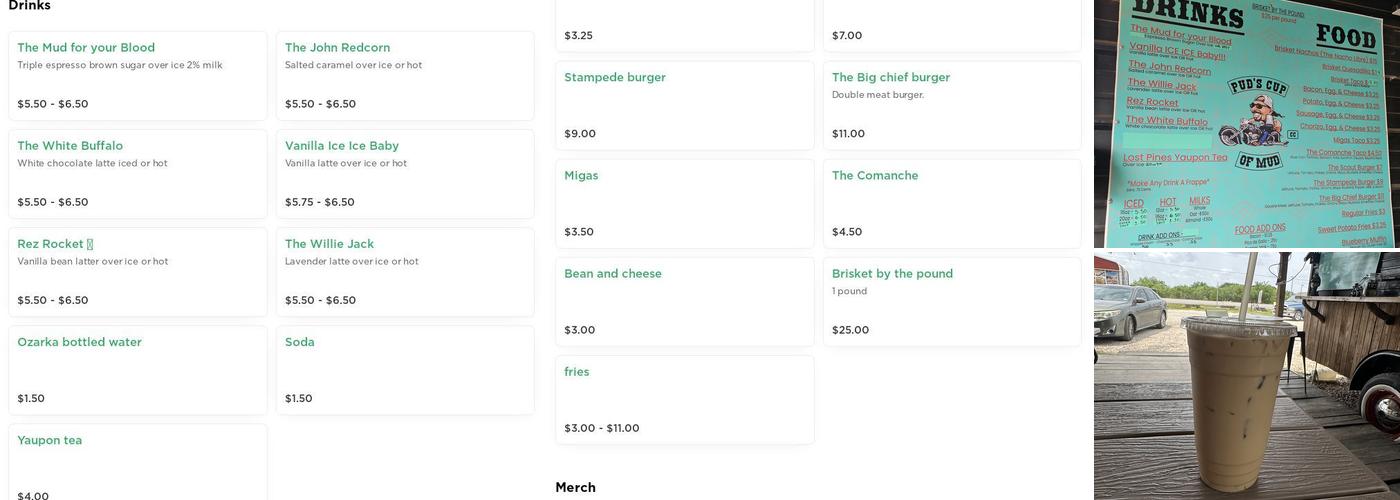Open the iced coffee cup photo
This screenshot has height=500, width=1400.
[1246, 376]
